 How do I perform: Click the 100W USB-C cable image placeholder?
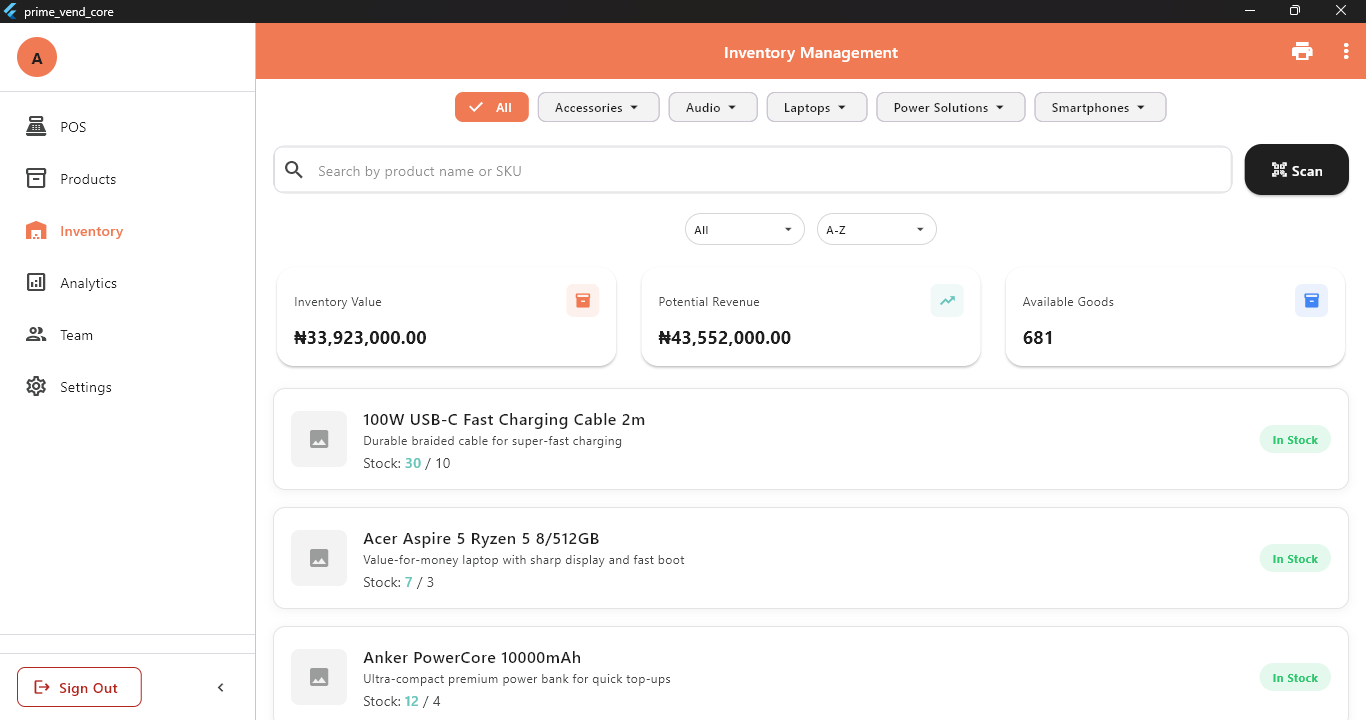(319, 439)
